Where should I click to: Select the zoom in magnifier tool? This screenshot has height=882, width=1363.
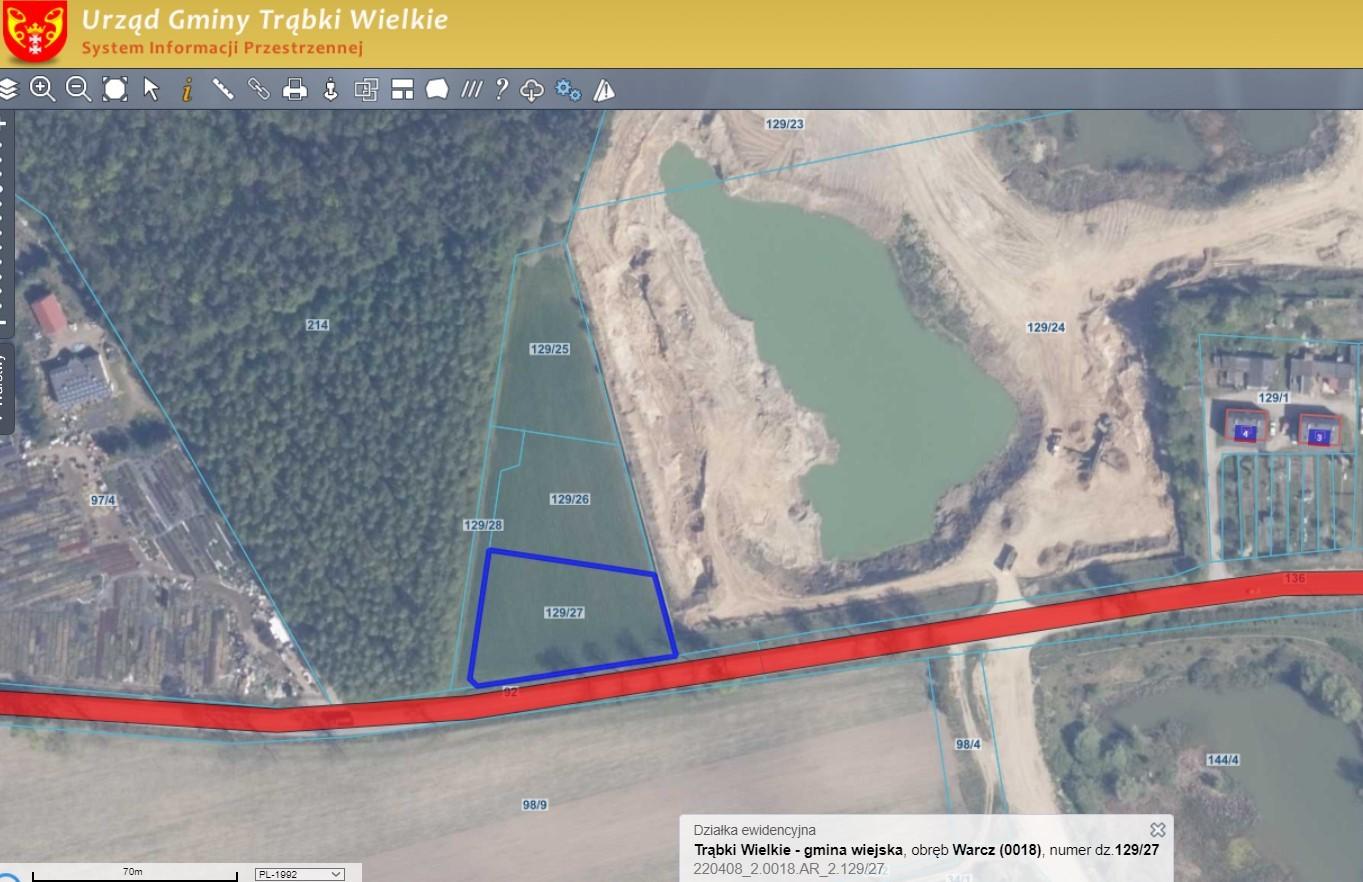coord(42,89)
